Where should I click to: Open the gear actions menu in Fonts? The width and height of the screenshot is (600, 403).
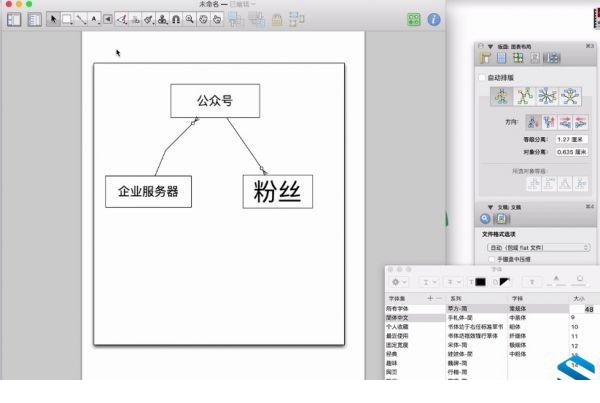coord(398,282)
